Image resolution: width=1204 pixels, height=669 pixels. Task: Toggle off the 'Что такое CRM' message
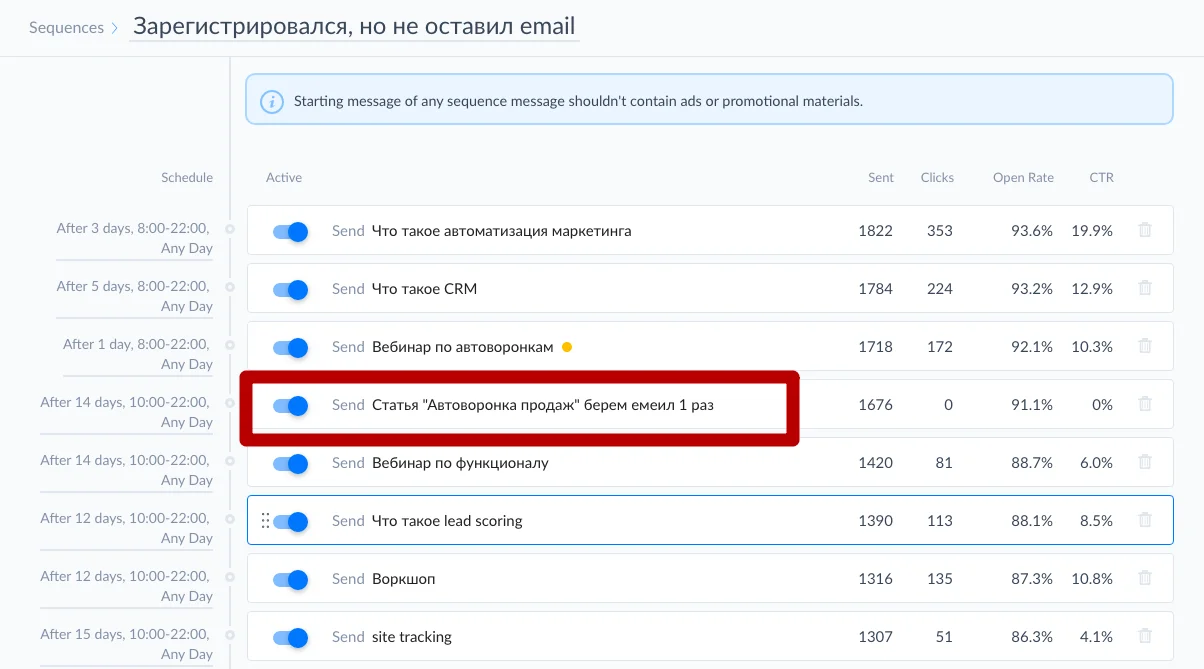click(x=290, y=290)
